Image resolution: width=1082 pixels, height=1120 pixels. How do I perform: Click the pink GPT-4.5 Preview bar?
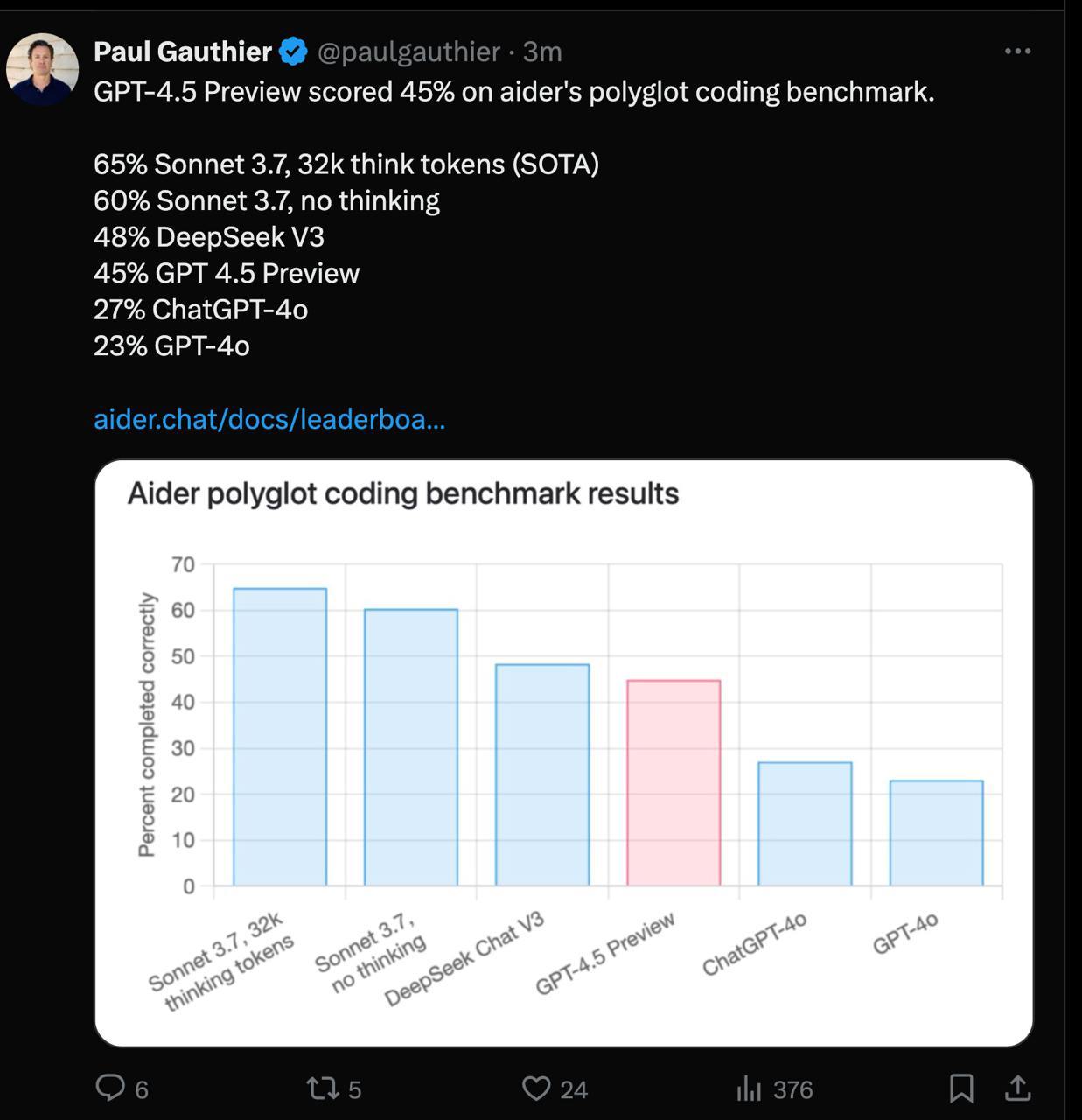pos(674,782)
